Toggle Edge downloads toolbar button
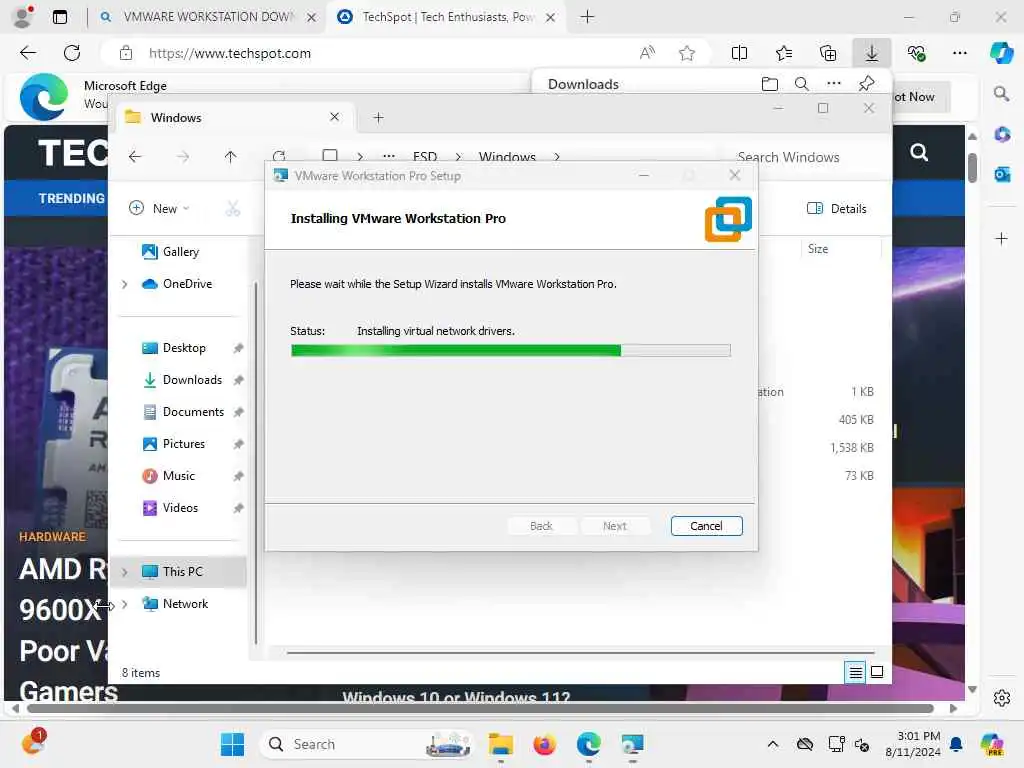Screen dimensions: 1024x768 (x=872, y=53)
